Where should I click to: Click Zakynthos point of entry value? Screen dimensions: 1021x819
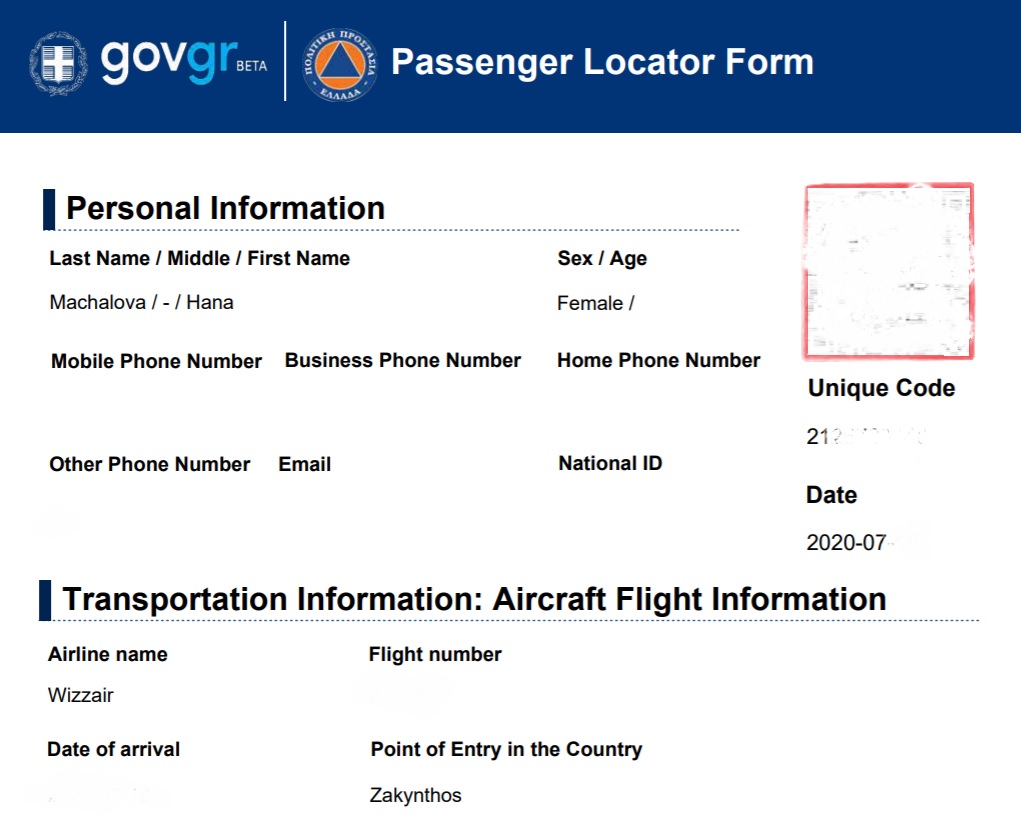coord(415,796)
